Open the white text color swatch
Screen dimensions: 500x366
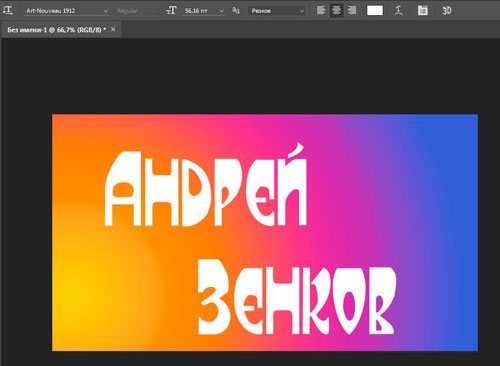tap(375, 11)
